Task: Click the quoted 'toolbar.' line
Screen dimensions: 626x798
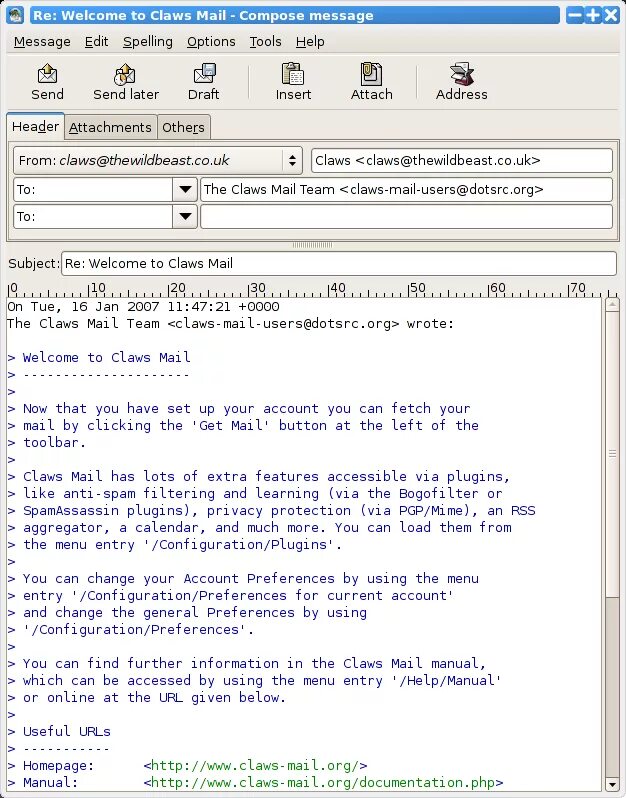Action: (x=54, y=442)
